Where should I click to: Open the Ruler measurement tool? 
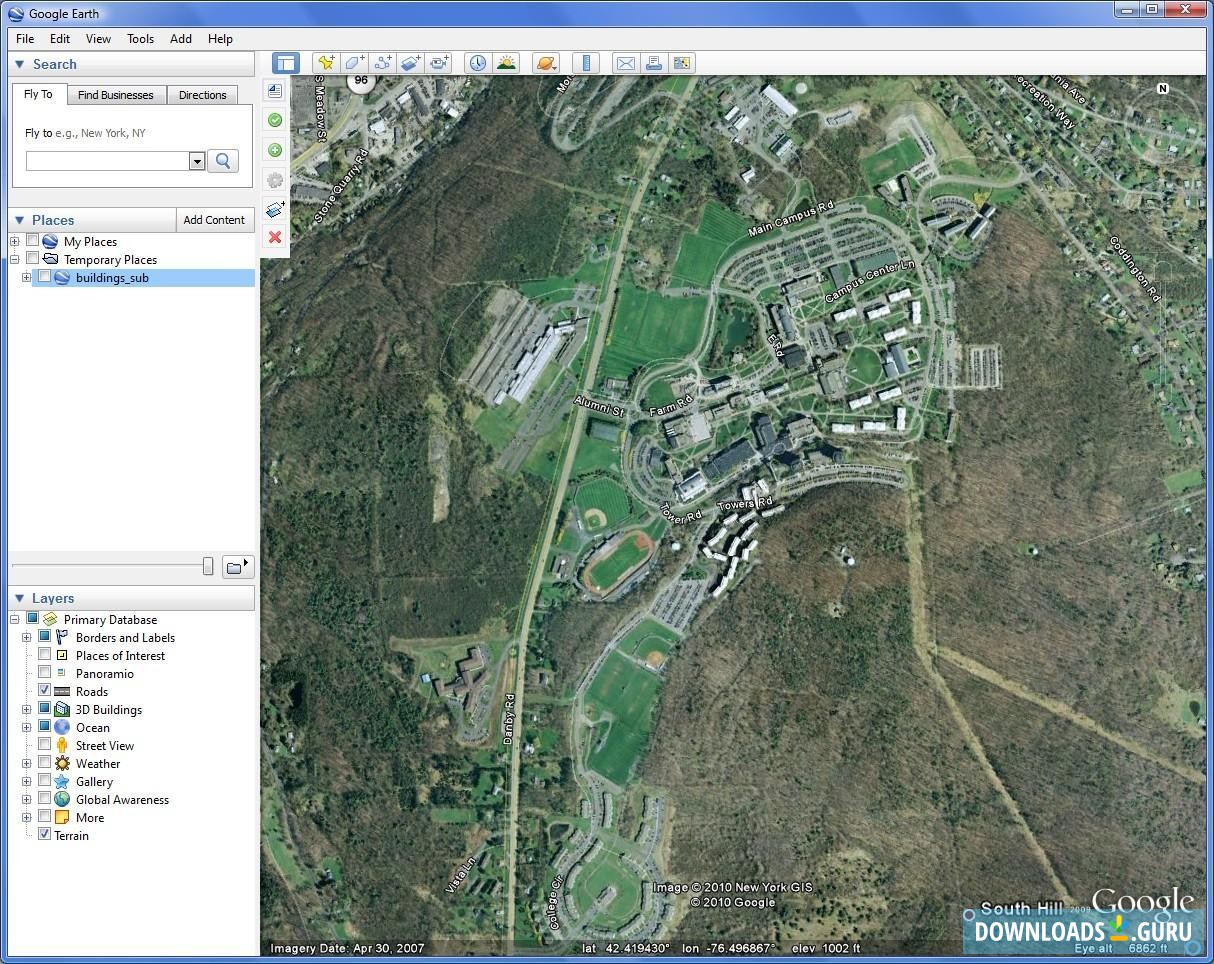(586, 63)
